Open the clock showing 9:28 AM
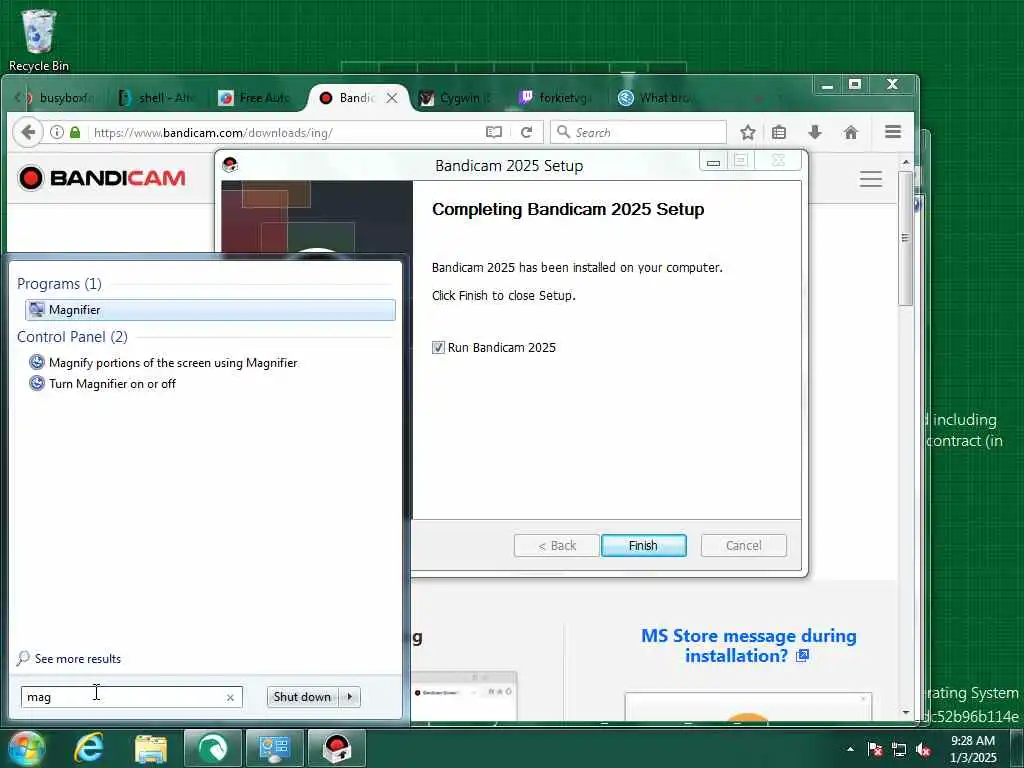The image size is (1024, 768). point(972,749)
